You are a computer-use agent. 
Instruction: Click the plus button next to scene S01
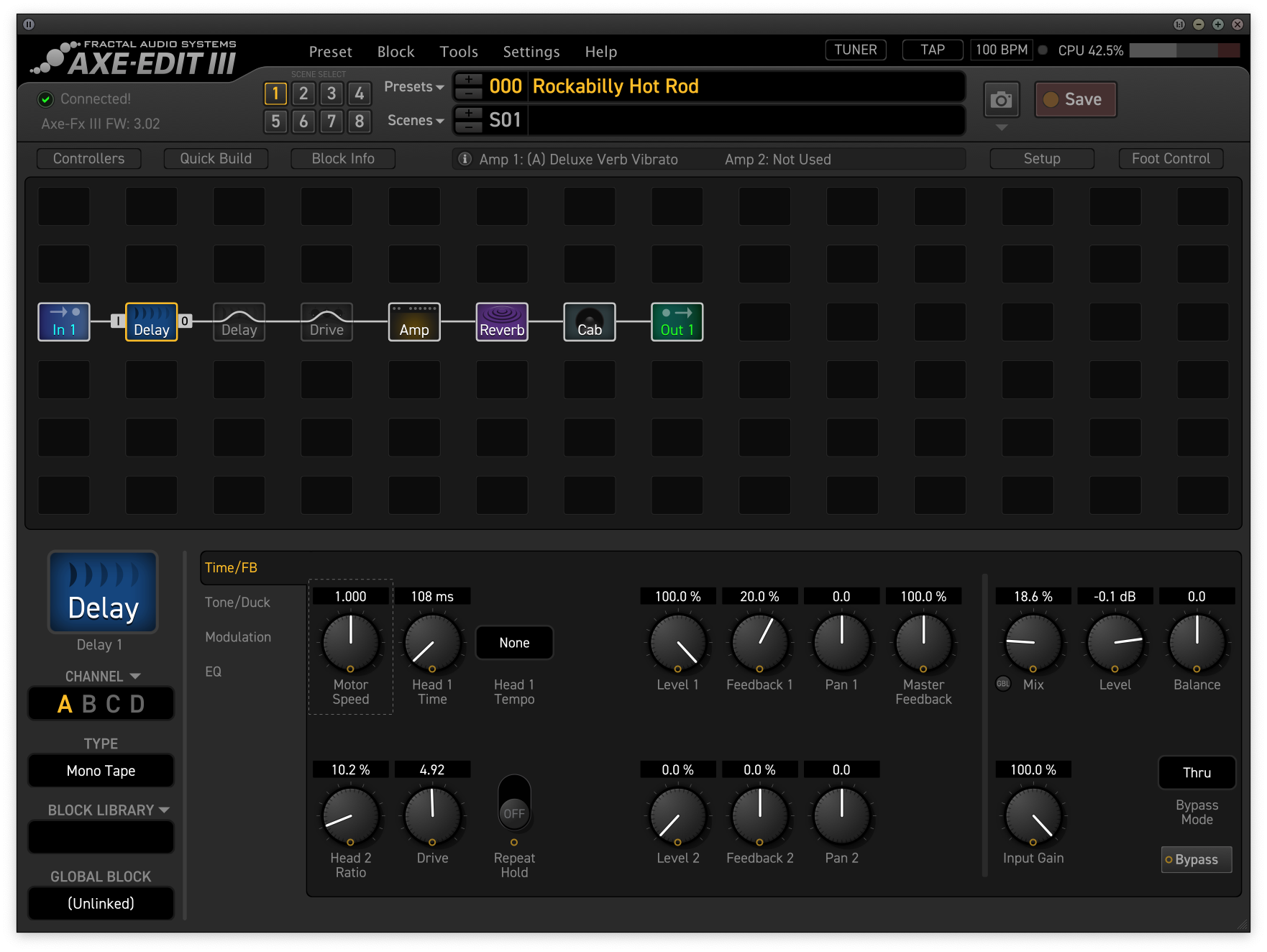(x=469, y=113)
